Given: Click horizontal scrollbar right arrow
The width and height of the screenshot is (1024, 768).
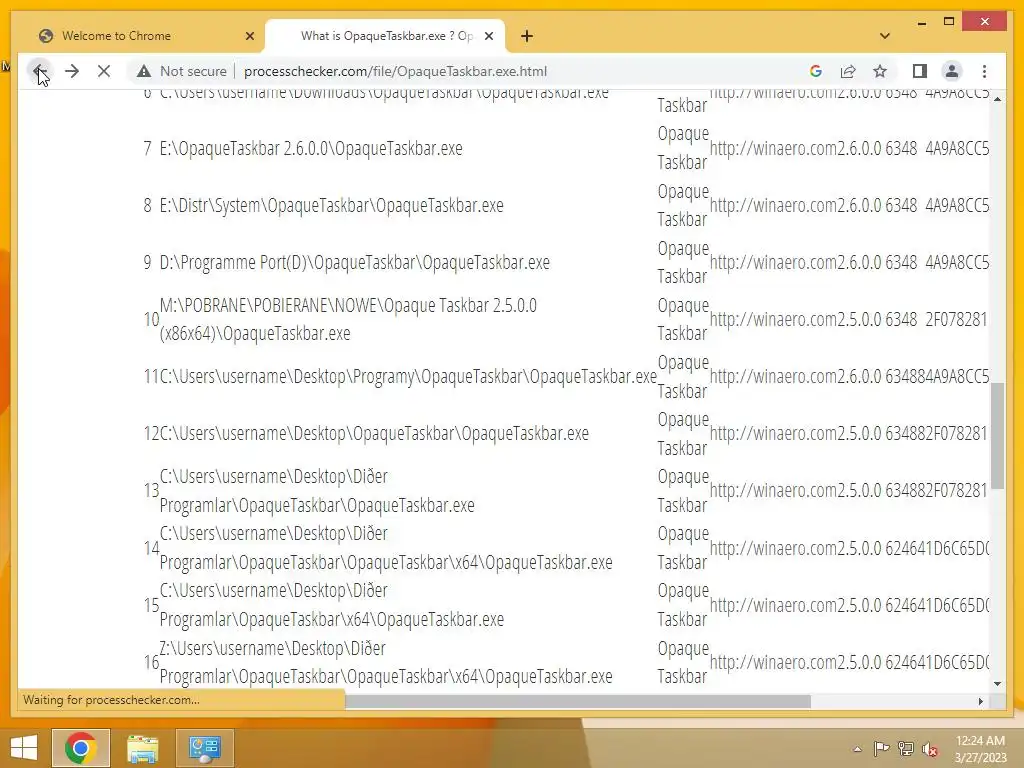Looking at the screenshot, I should (x=980, y=701).
